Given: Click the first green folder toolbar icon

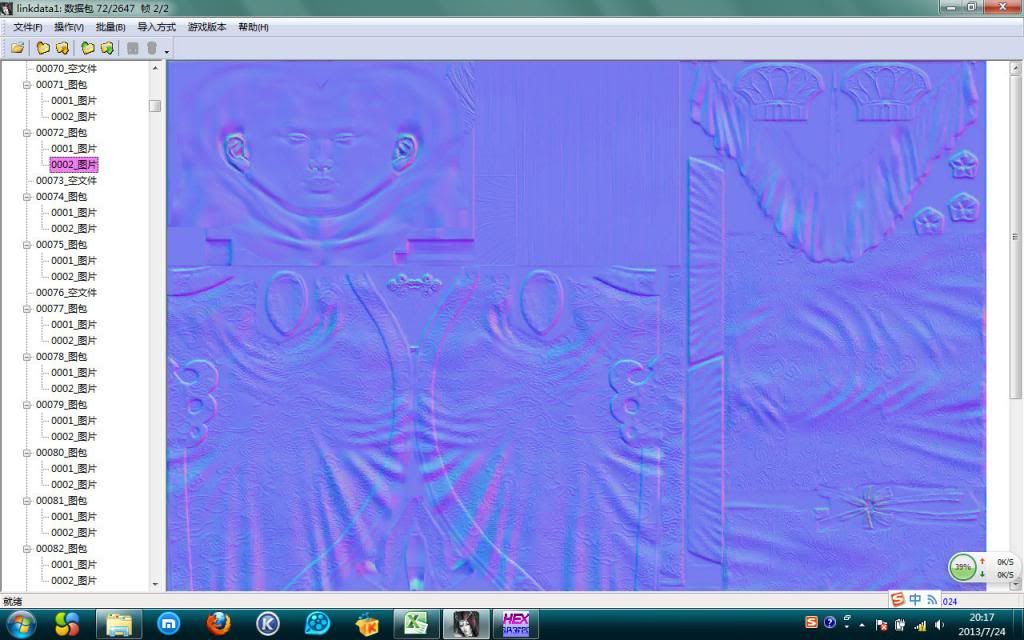Looking at the screenshot, I should pyautogui.click(x=88, y=48).
